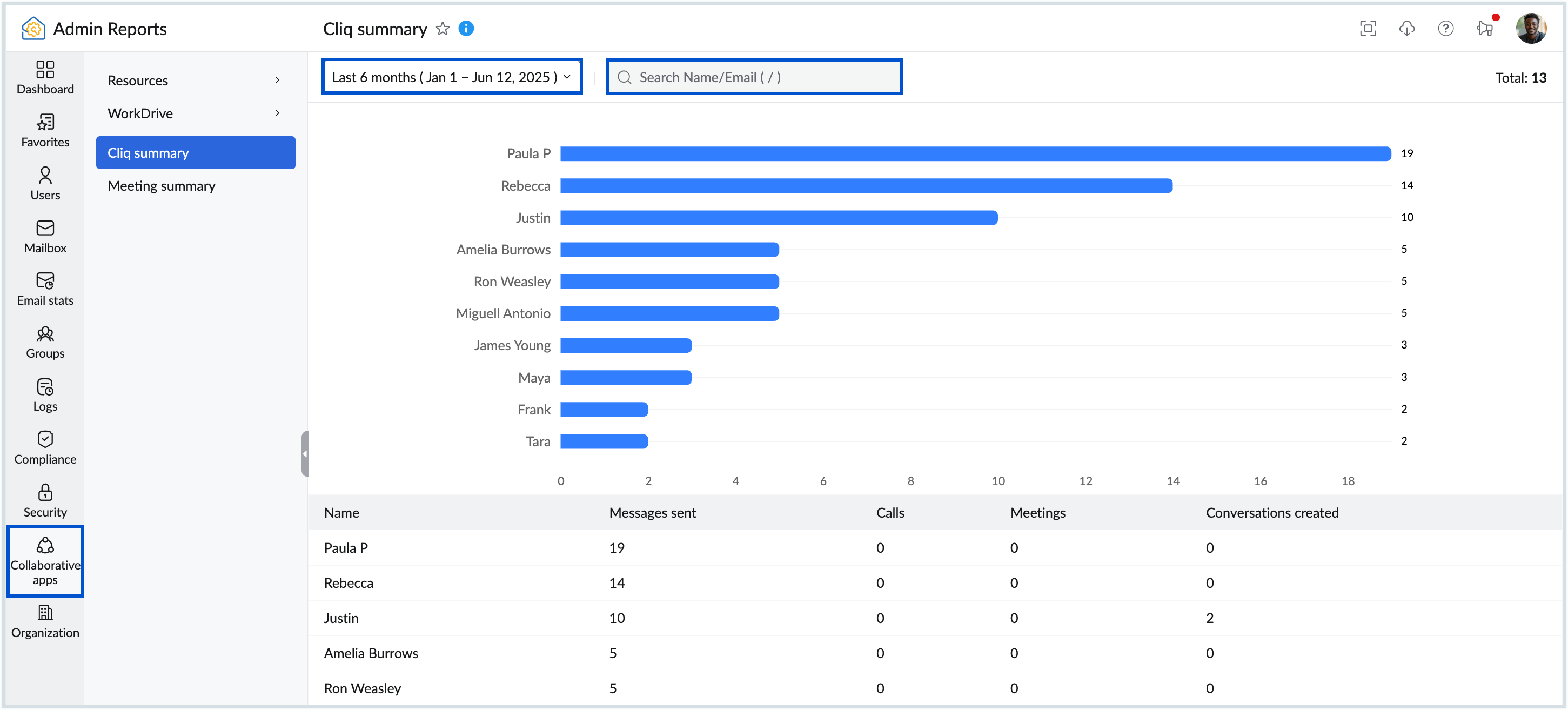Open the Last 6 months date dropdown

(452, 77)
